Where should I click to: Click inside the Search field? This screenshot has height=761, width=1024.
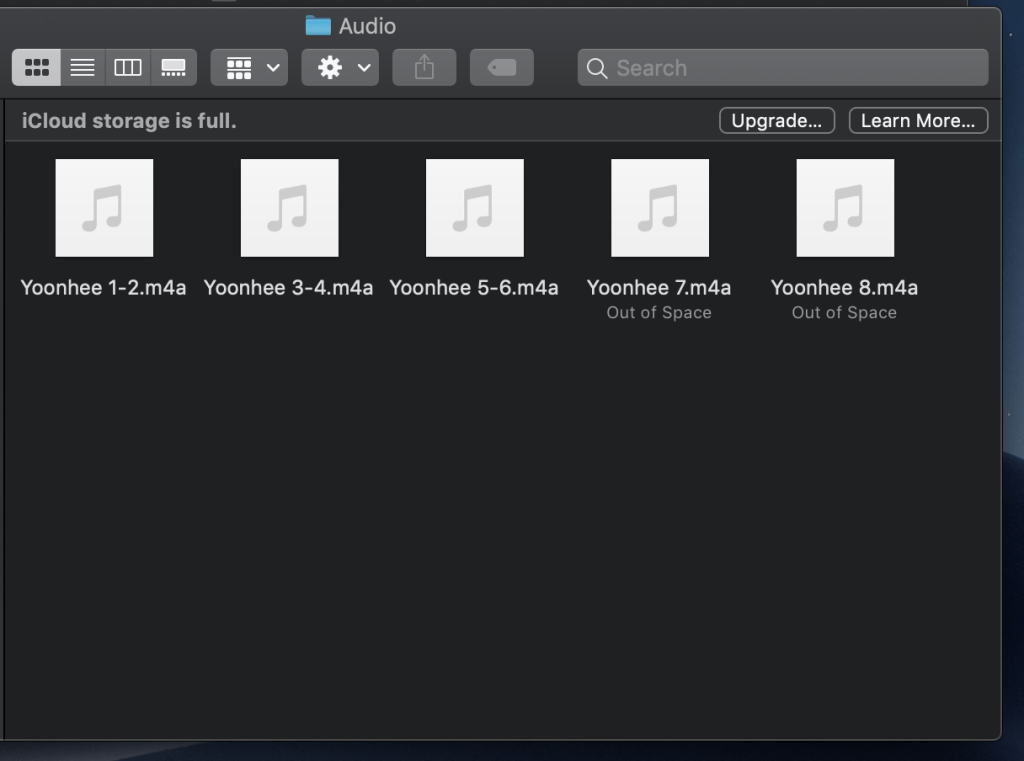[x=790, y=68]
